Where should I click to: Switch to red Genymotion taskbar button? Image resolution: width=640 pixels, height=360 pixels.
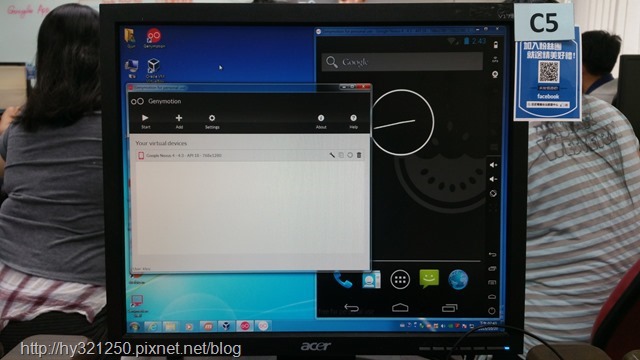[x=245, y=326]
